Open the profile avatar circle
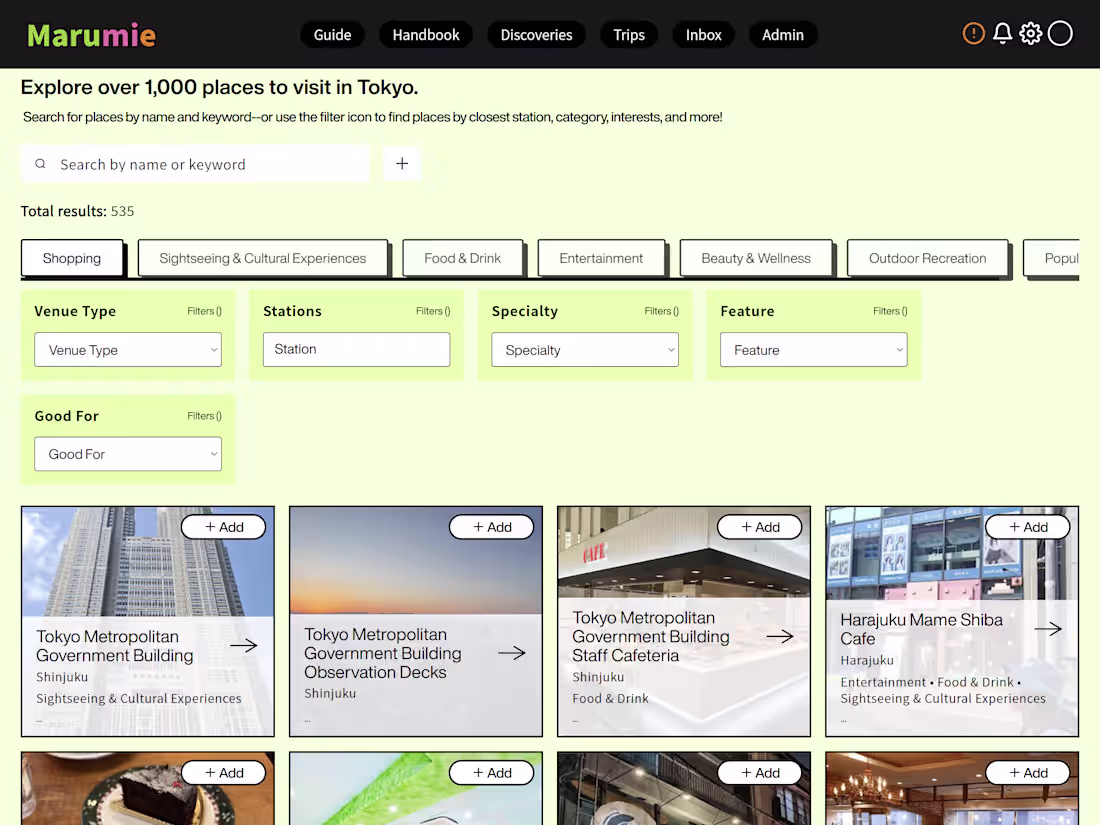 1060,33
